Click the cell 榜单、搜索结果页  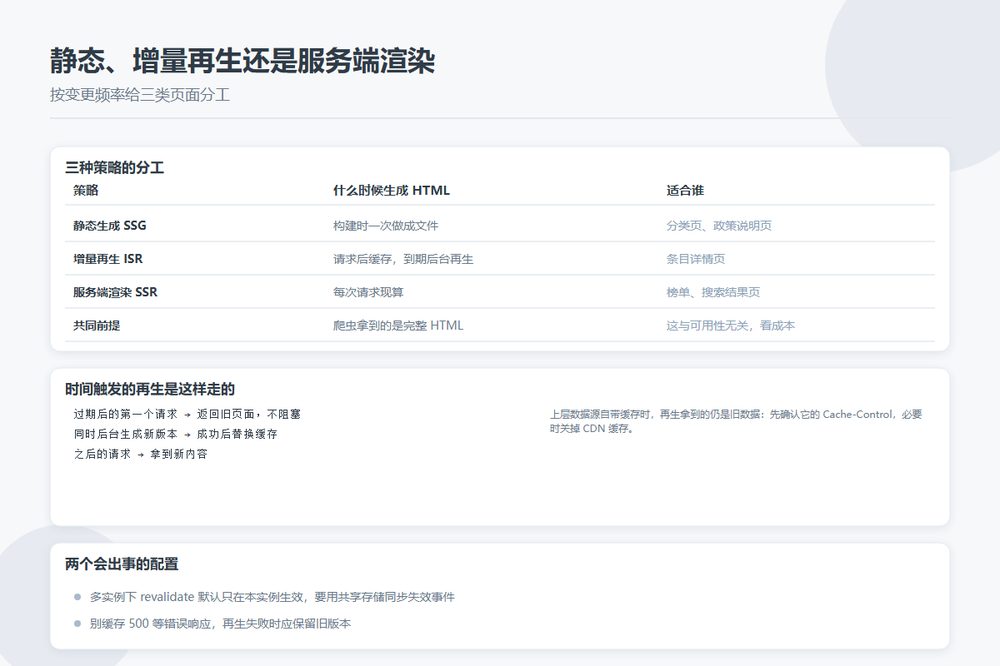(714, 292)
